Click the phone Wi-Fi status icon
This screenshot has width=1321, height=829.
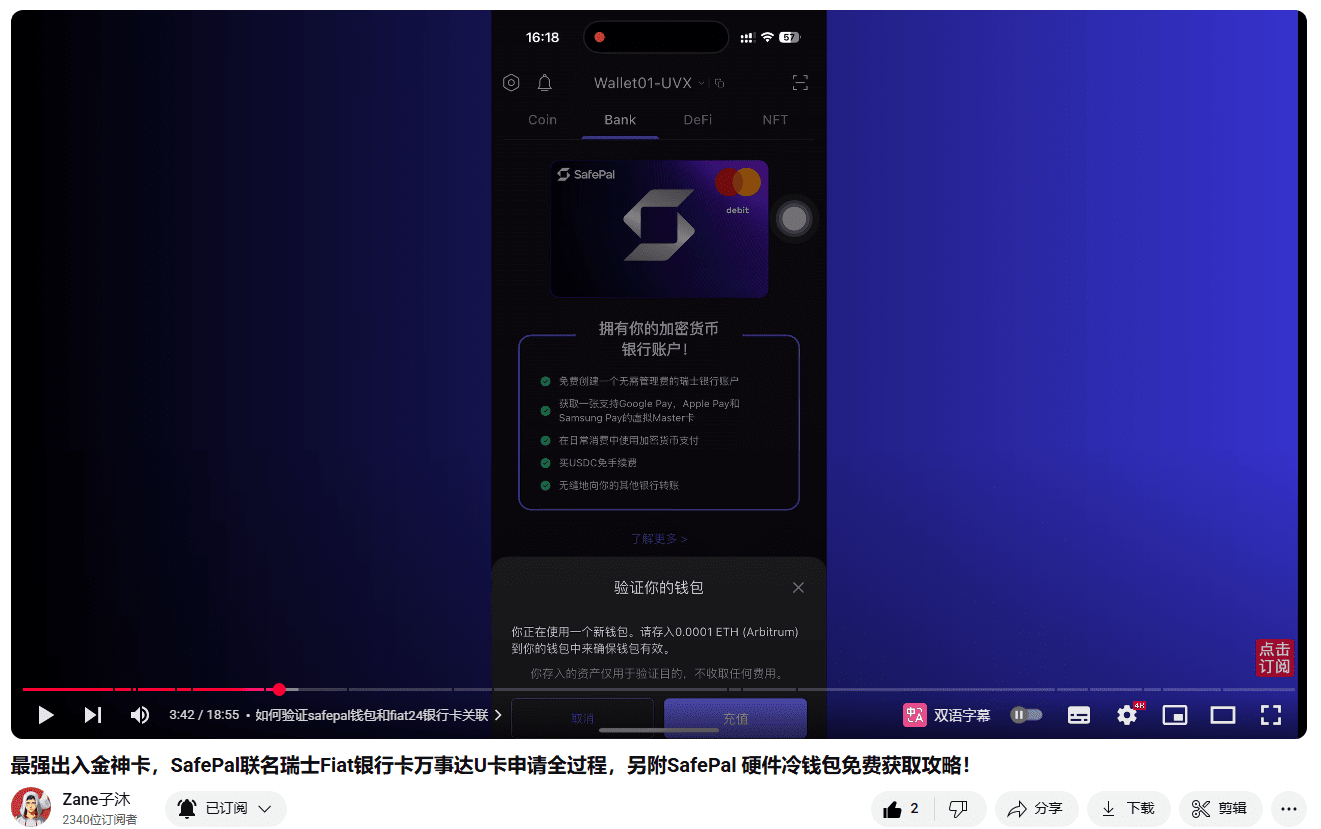coord(767,37)
